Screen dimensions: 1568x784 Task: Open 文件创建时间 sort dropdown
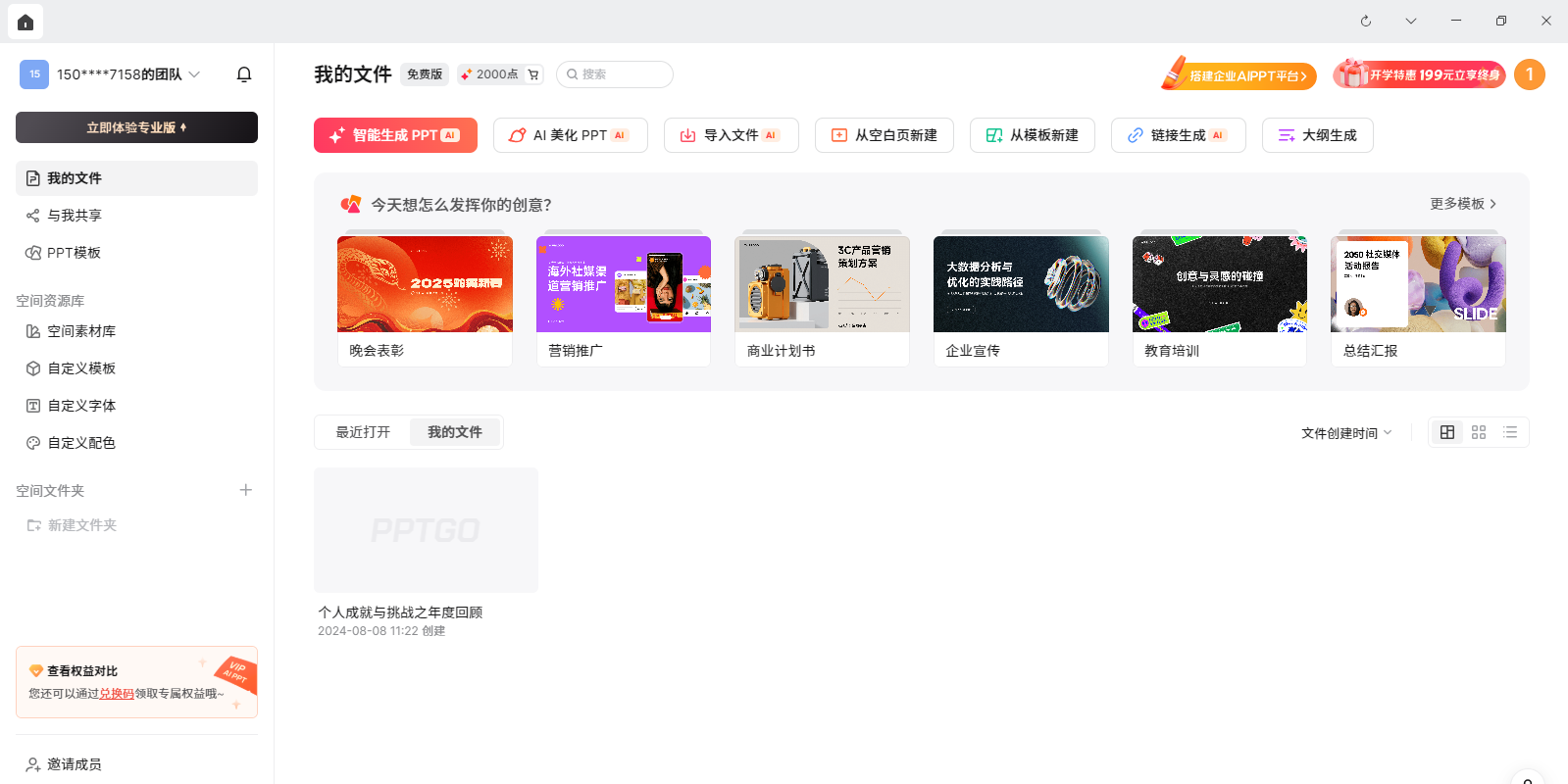1345,433
